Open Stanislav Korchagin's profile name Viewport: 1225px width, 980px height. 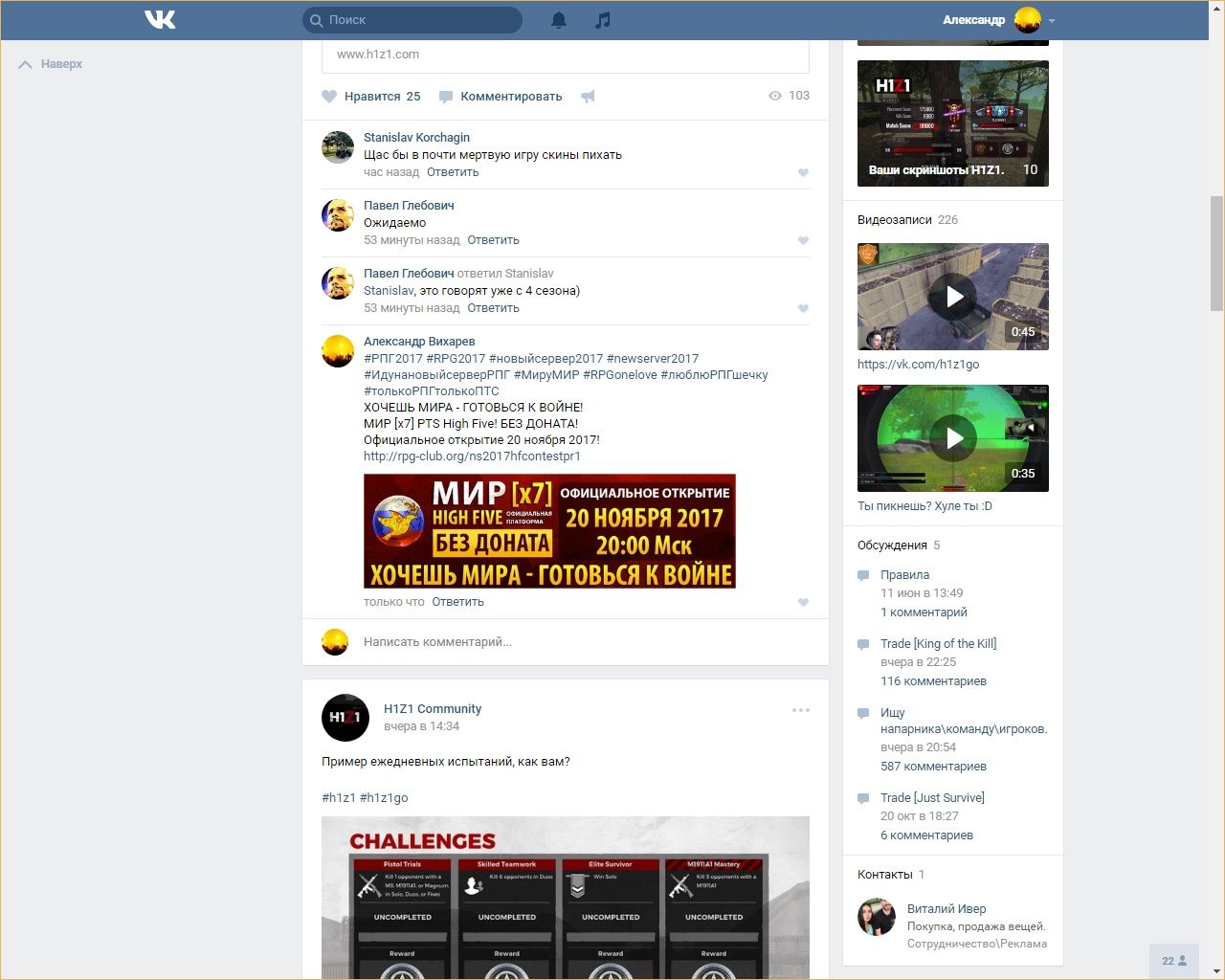pyautogui.click(x=416, y=137)
